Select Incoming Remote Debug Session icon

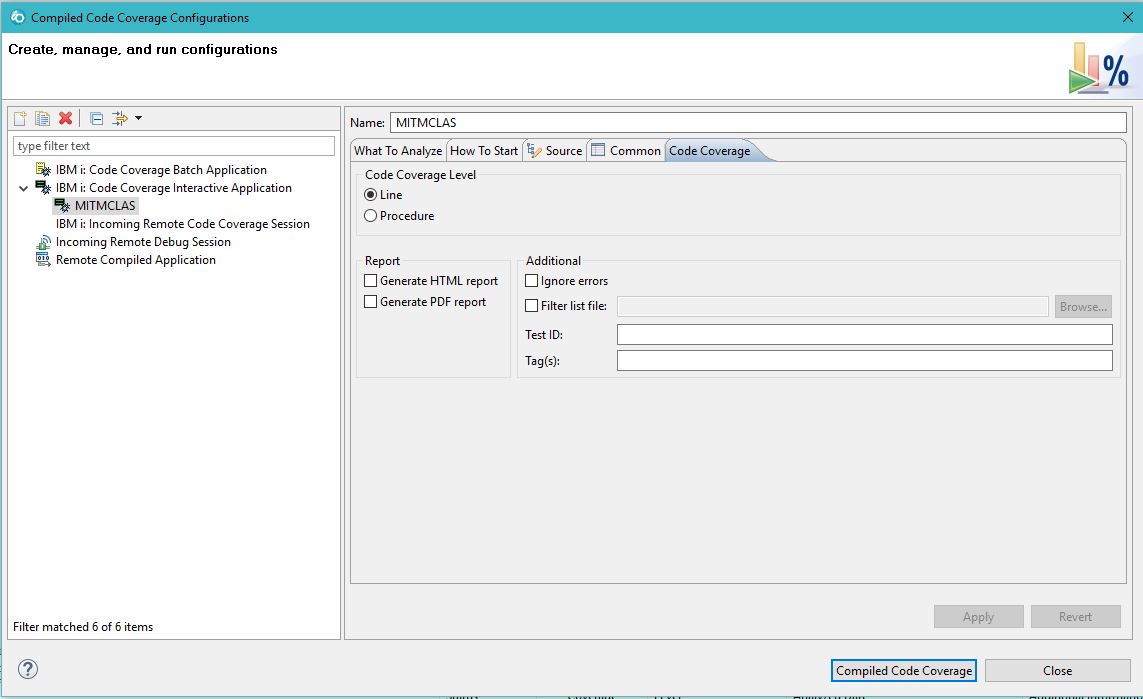pos(43,242)
